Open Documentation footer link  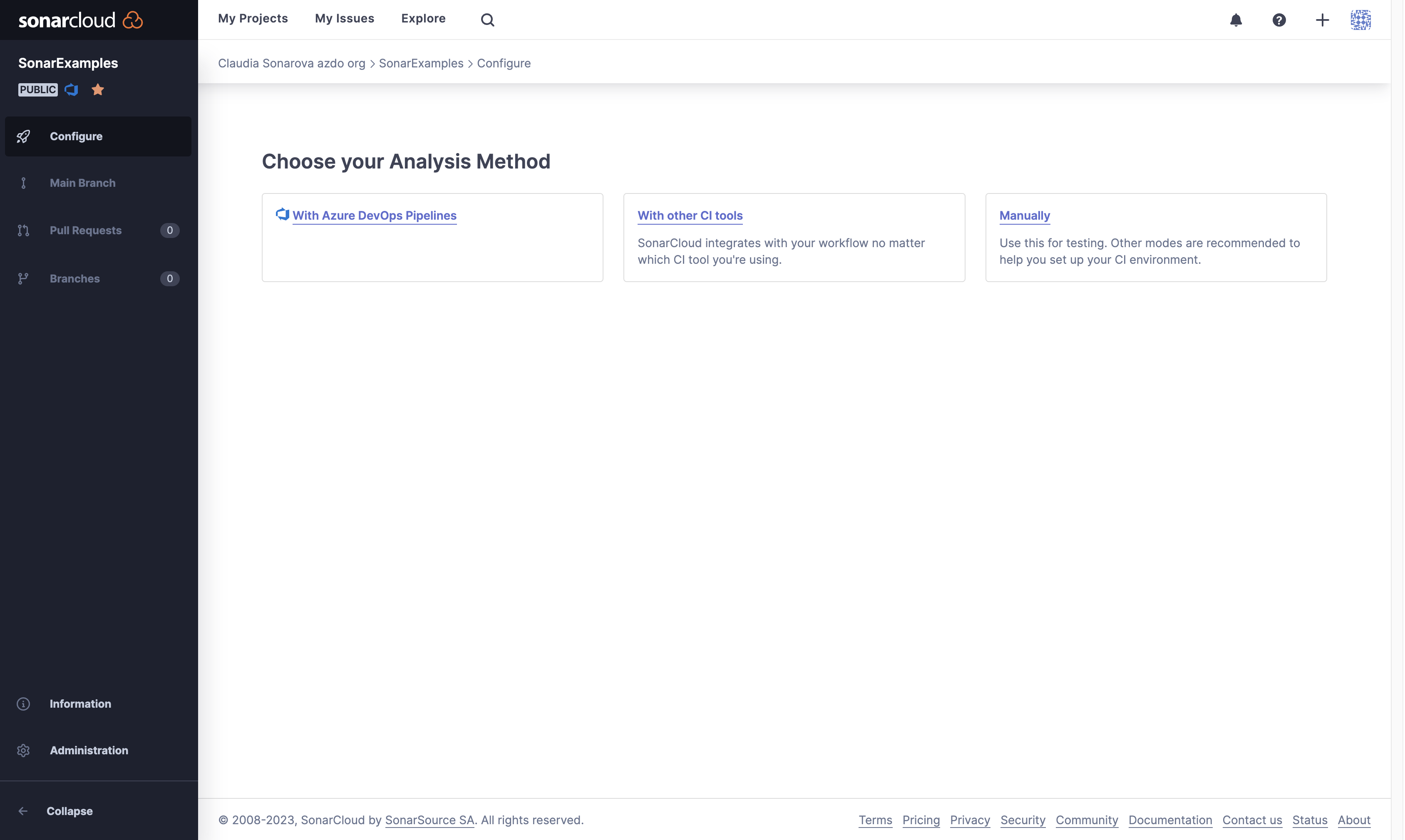coord(1170,820)
